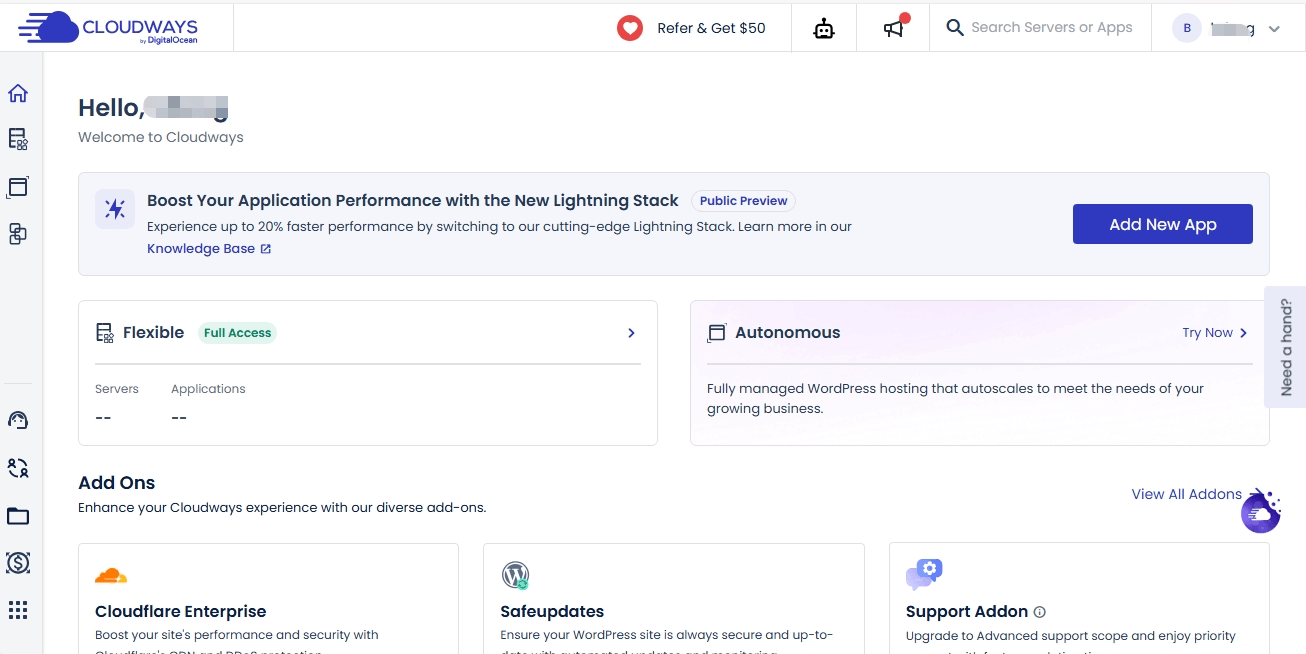Click the Safeupdates WordPress icon
This screenshot has height=654, width=1306.
click(x=515, y=575)
